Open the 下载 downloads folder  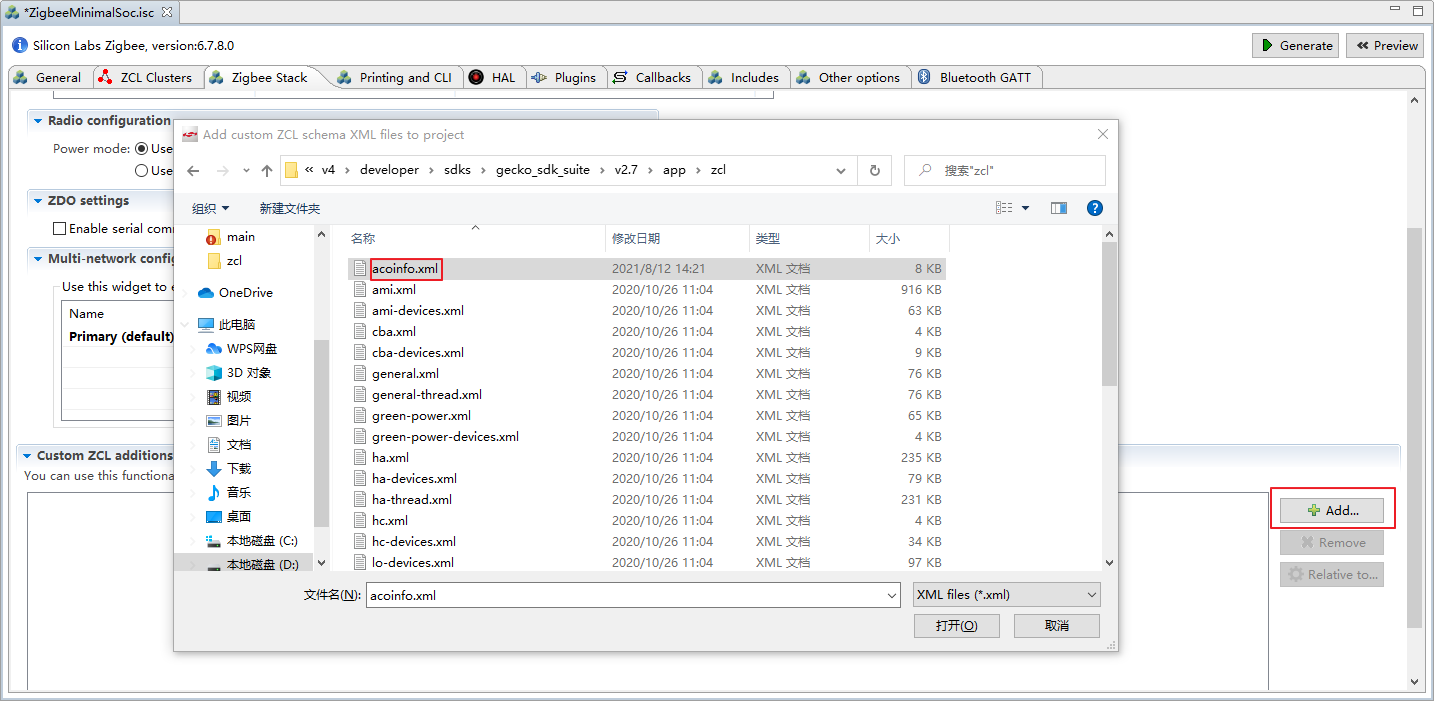pyautogui.click(x=239, y=469)
